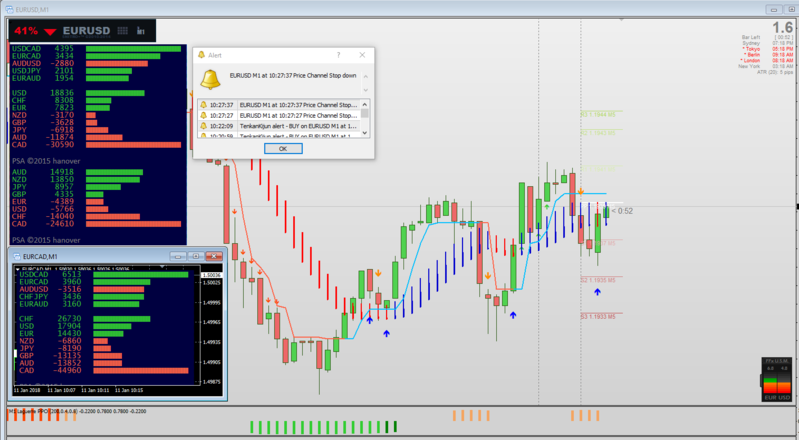This screenshot has height=440, width=799.
Task: Click the Laguerre PPO indicator label
Action: (x=77, y=411)
